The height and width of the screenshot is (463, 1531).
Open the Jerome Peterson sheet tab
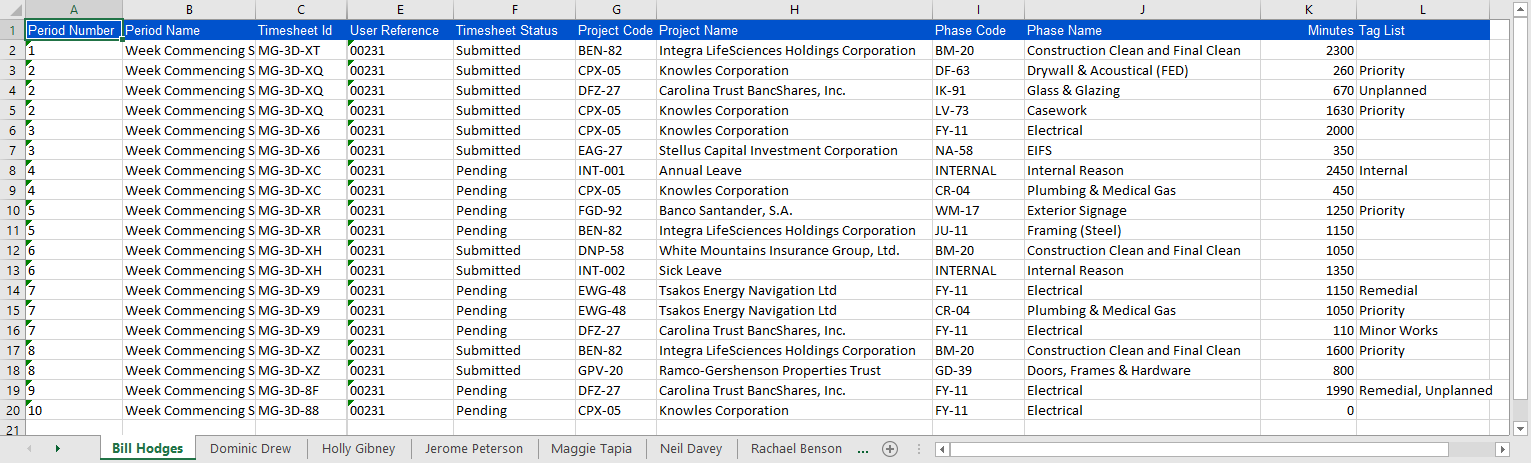point(474,449)
